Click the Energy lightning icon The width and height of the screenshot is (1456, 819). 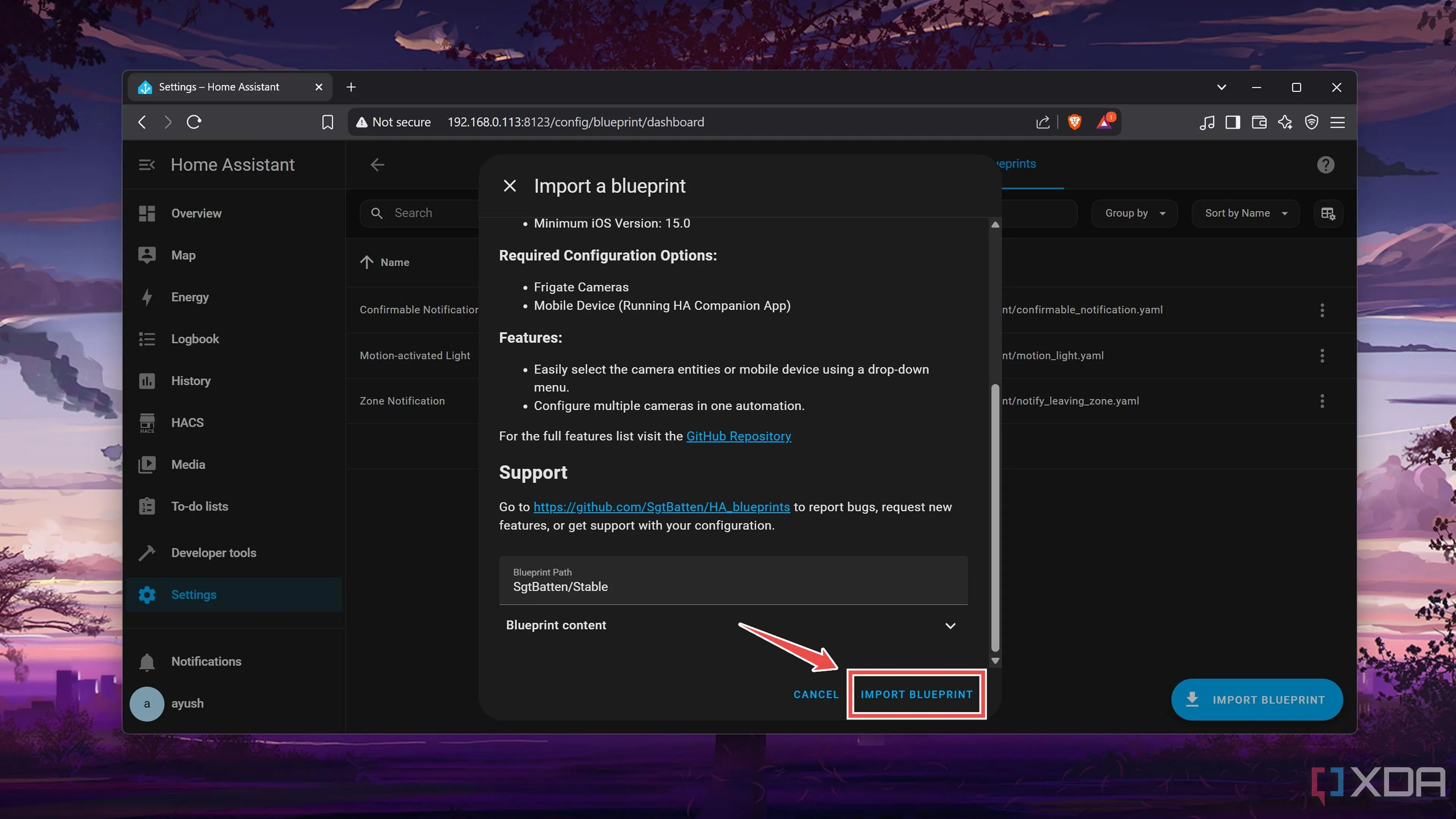coord(147,297)
